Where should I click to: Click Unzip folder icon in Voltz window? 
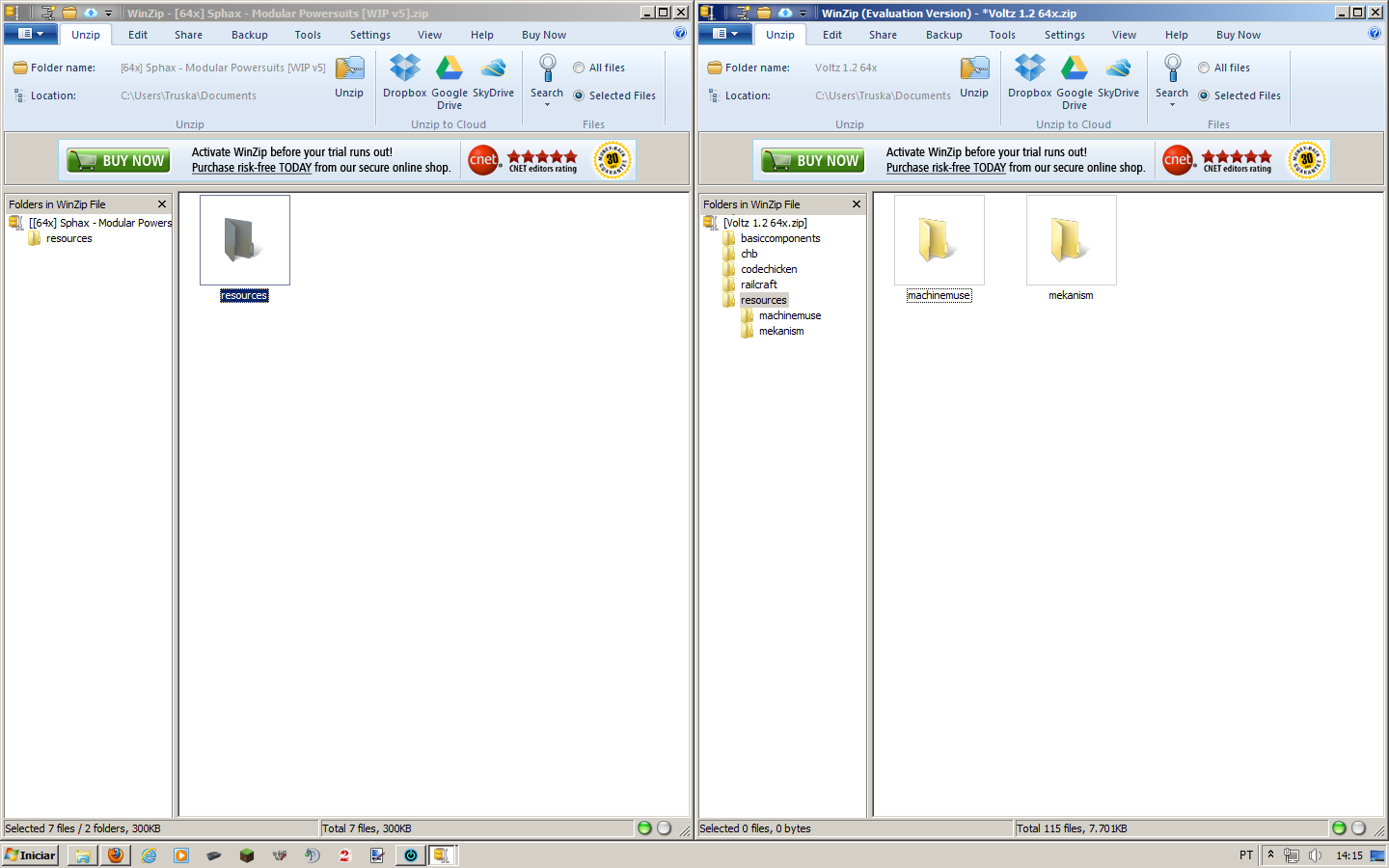[x=974, y=68]
